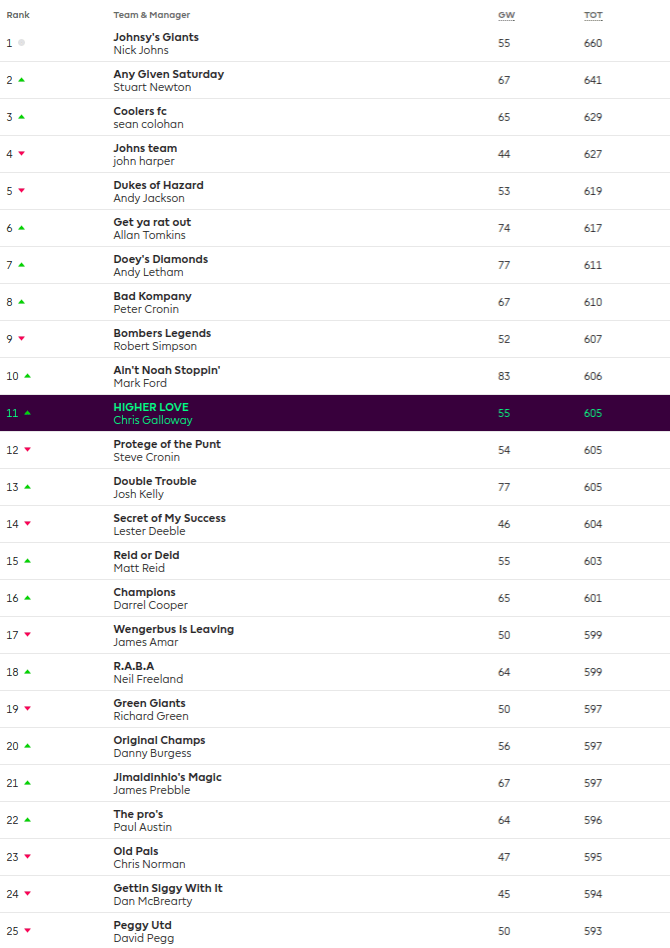Select the highlighted HIGHER LOVE team
The height and width of the screenshot is (948, 670).
[151, 407]
